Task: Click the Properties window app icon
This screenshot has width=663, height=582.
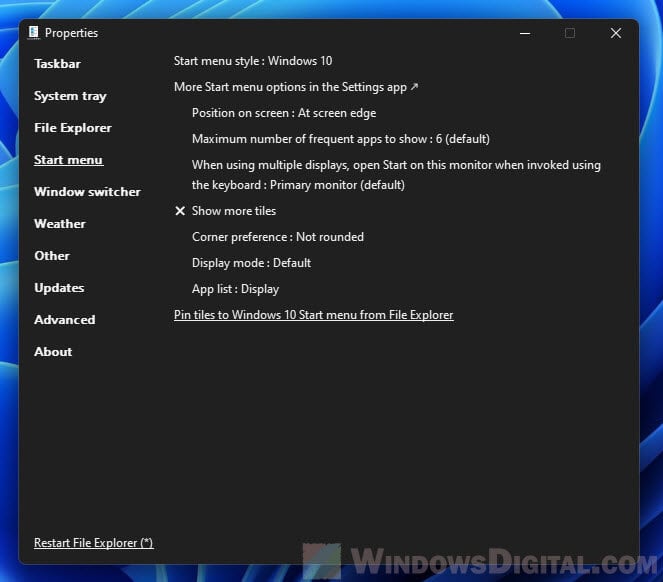Action: pyautogui.click(x=34, y=33)
